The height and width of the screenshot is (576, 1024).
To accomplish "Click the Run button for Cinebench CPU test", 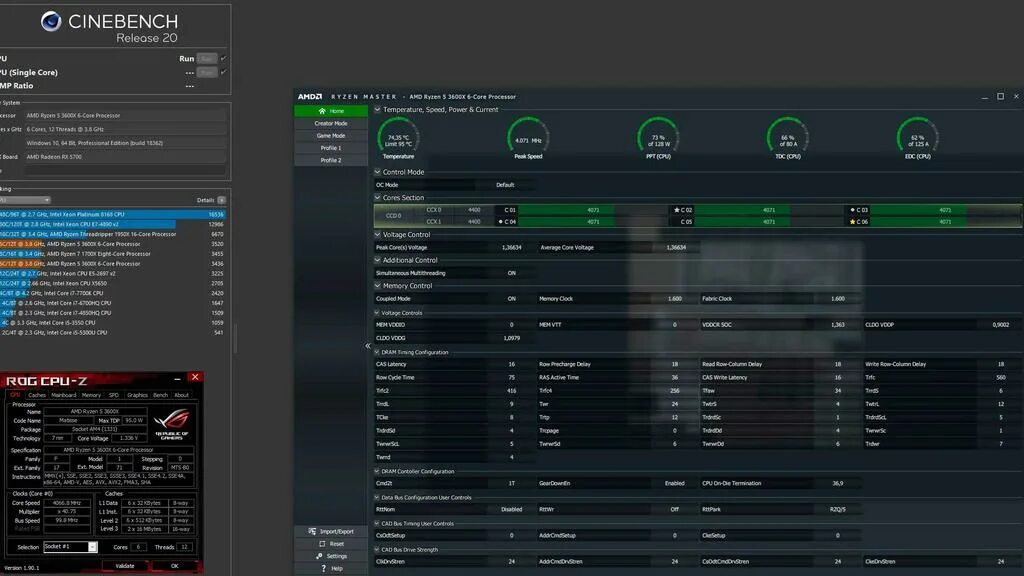I will 207,59.
